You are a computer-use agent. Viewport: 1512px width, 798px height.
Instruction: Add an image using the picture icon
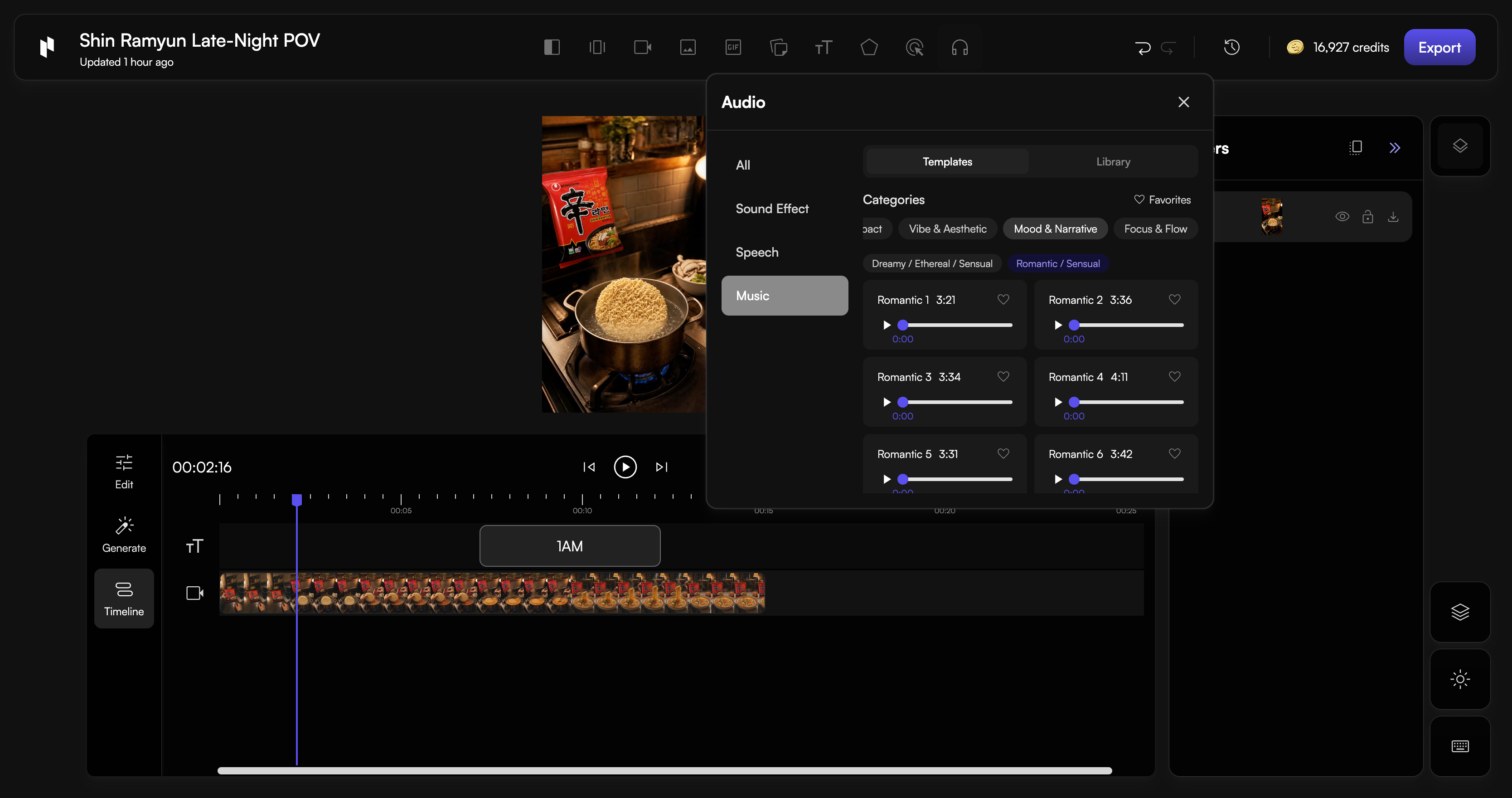(688, 47)
